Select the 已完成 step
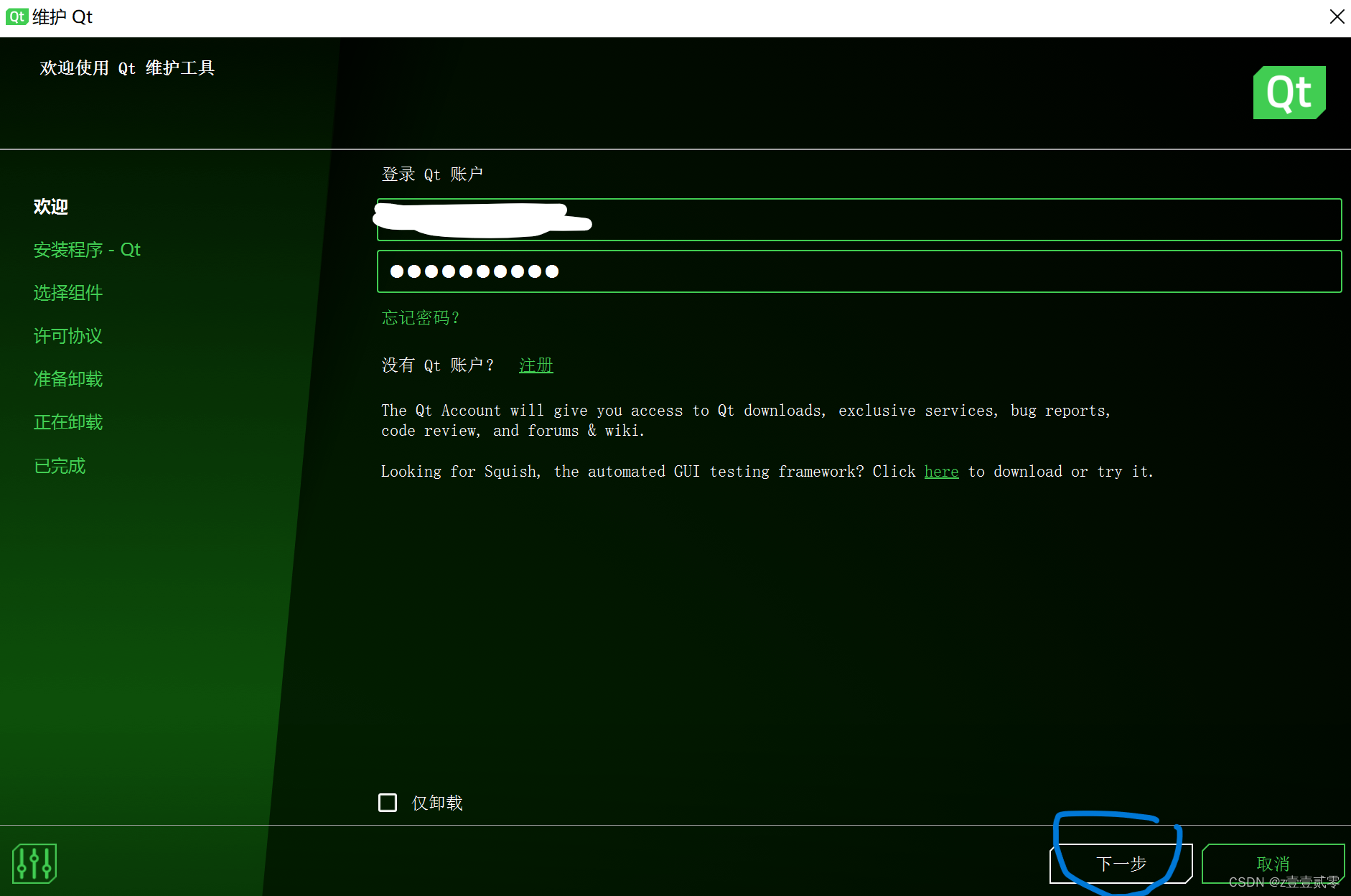1351x896 pixels. pos(60,466)
